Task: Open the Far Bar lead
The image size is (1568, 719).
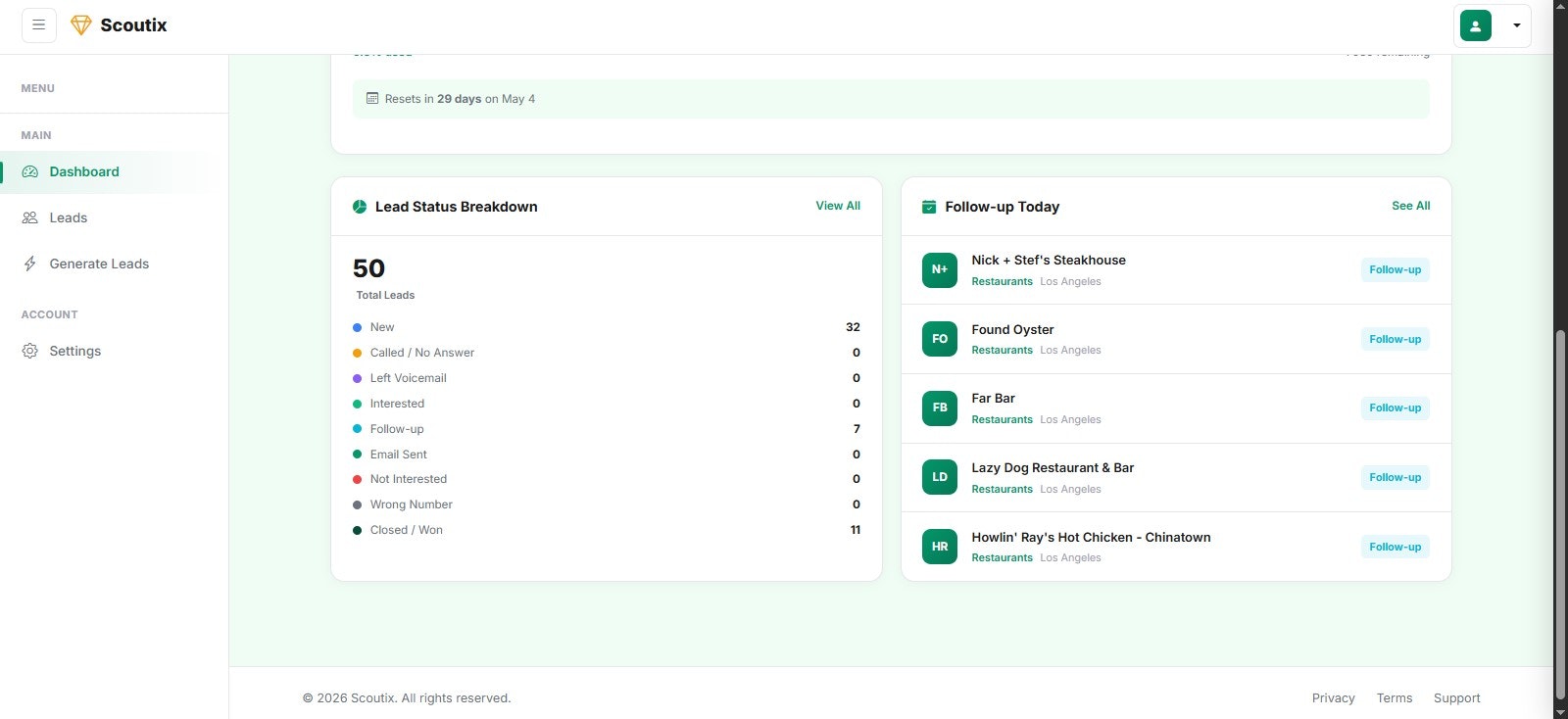Action: 993,398
